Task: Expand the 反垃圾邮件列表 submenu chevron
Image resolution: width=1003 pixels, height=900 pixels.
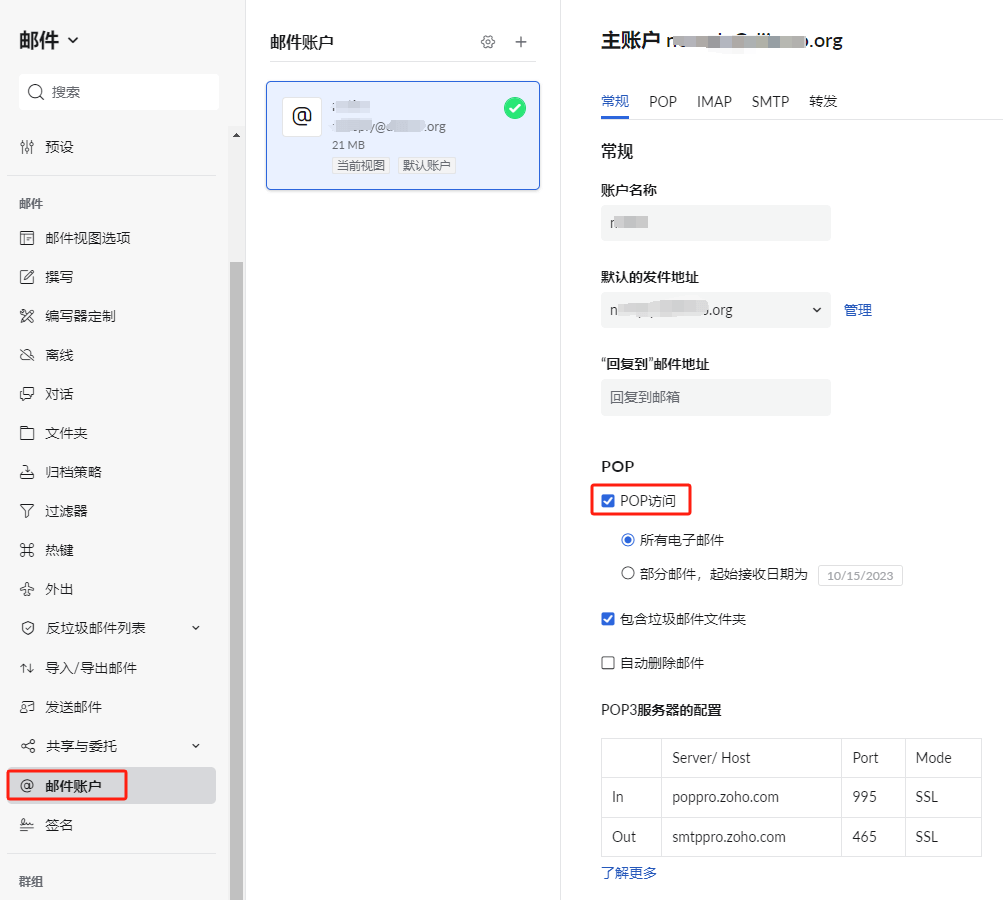Action: tap(196, 628)
